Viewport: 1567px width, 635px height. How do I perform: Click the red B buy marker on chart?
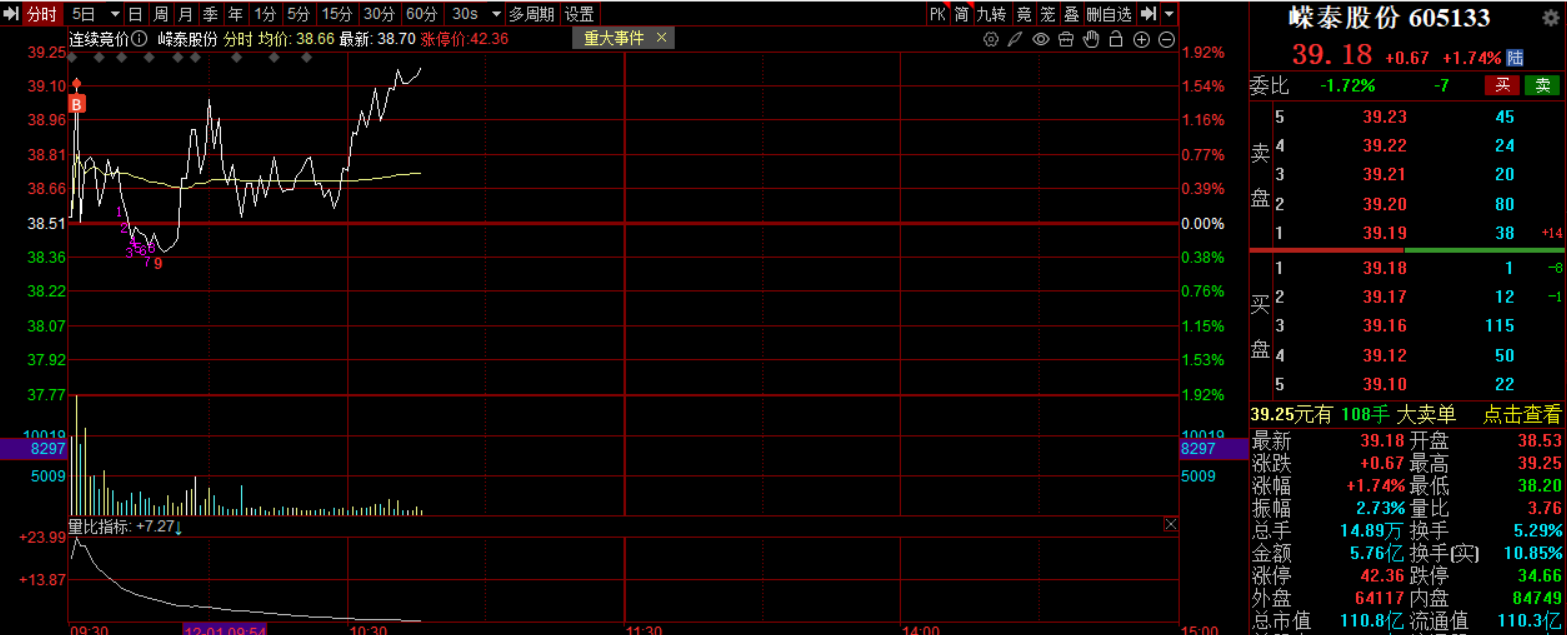coord(77,103)
